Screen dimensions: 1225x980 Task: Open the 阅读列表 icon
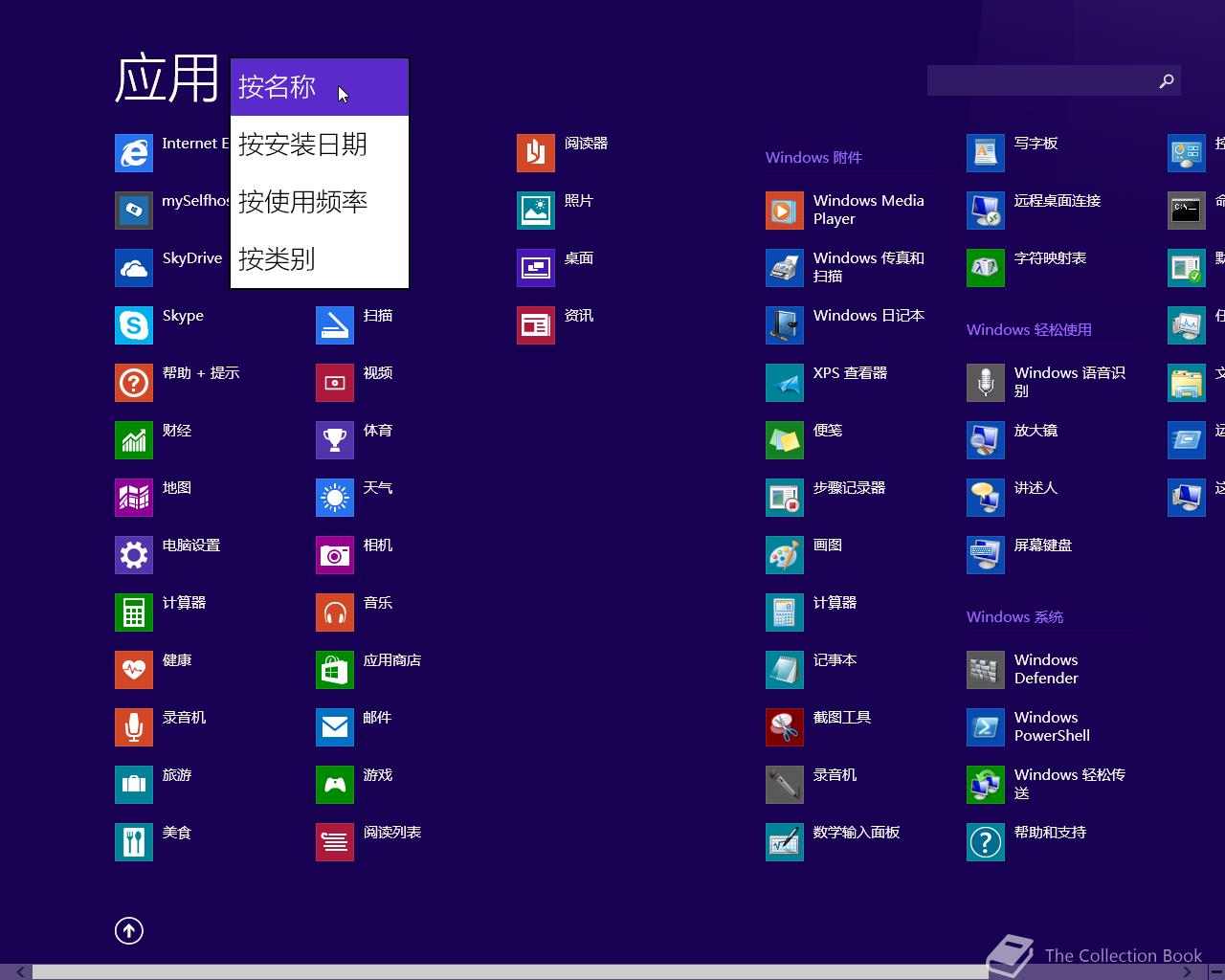coord(335,842)
